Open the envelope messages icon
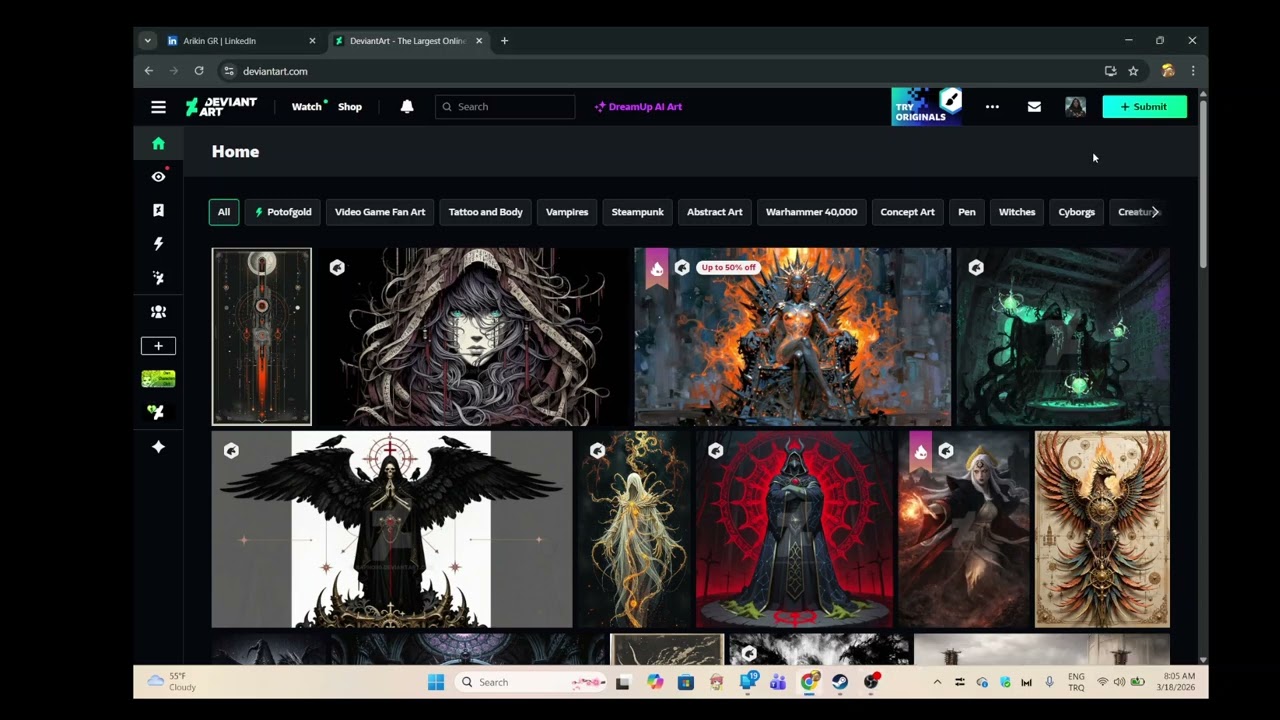This screenshot has height=720, width=1280. pyautogui.click(x=1034, y=107)
